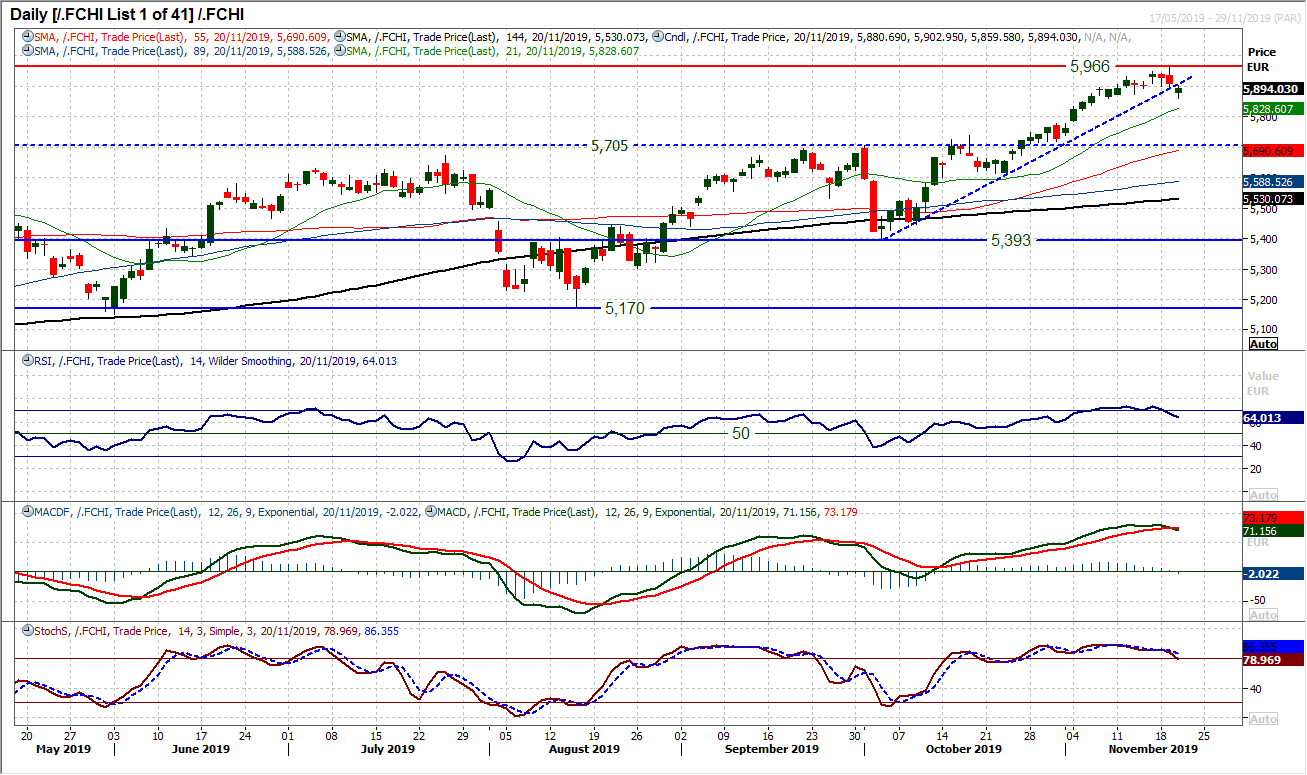Click the Auto button in the MACD panel
Viewport: 1307px width, 775px height.
coord(1264,615)
